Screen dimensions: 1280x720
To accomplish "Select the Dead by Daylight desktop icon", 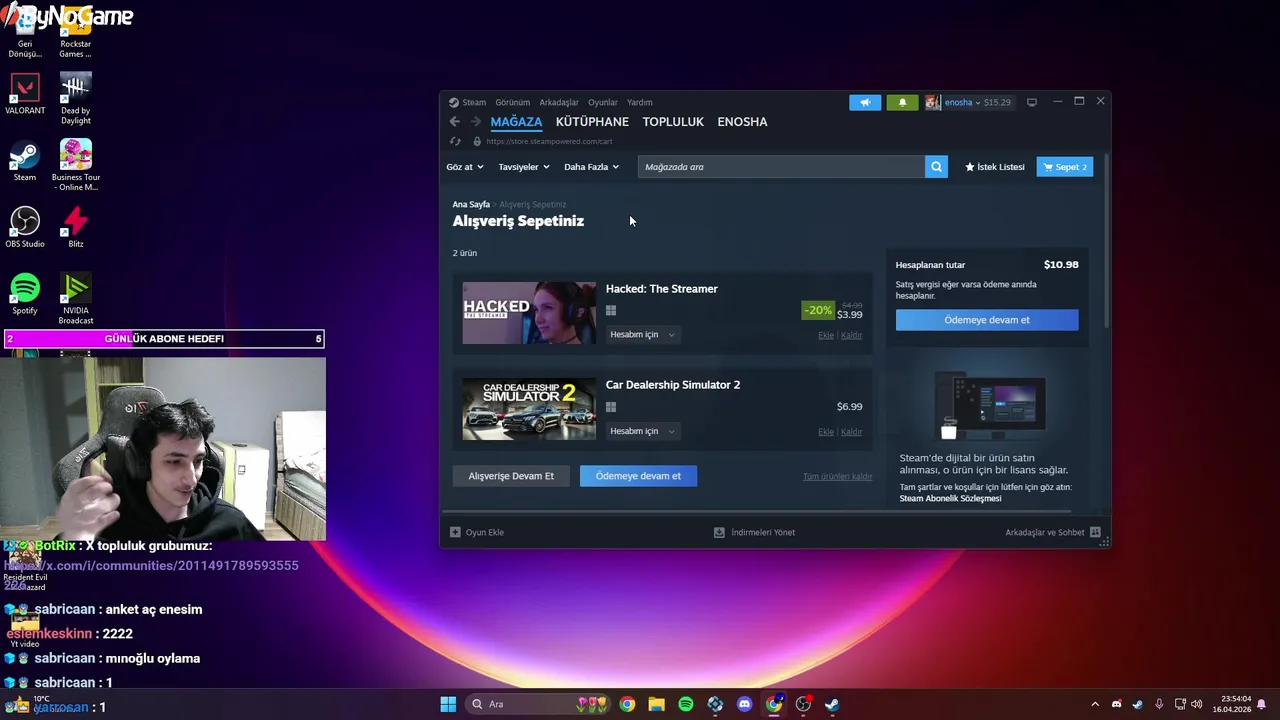I will [75, 99].
